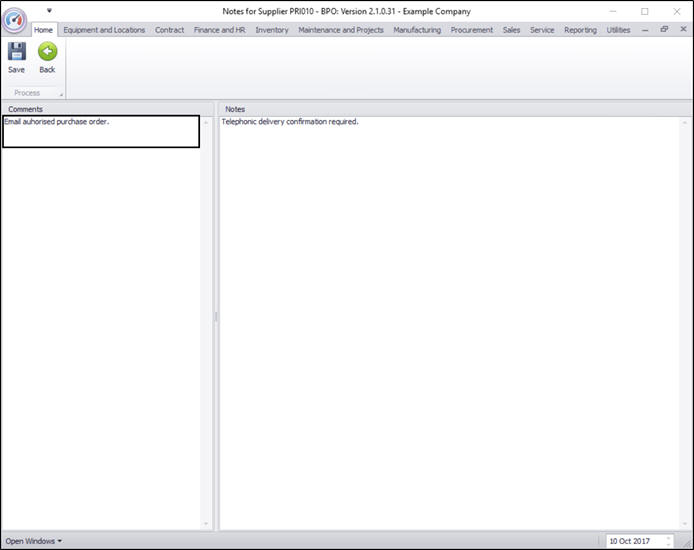Open the Manufacturing ribbon tab
694x550 pixels.
click(x=417, y=30)
